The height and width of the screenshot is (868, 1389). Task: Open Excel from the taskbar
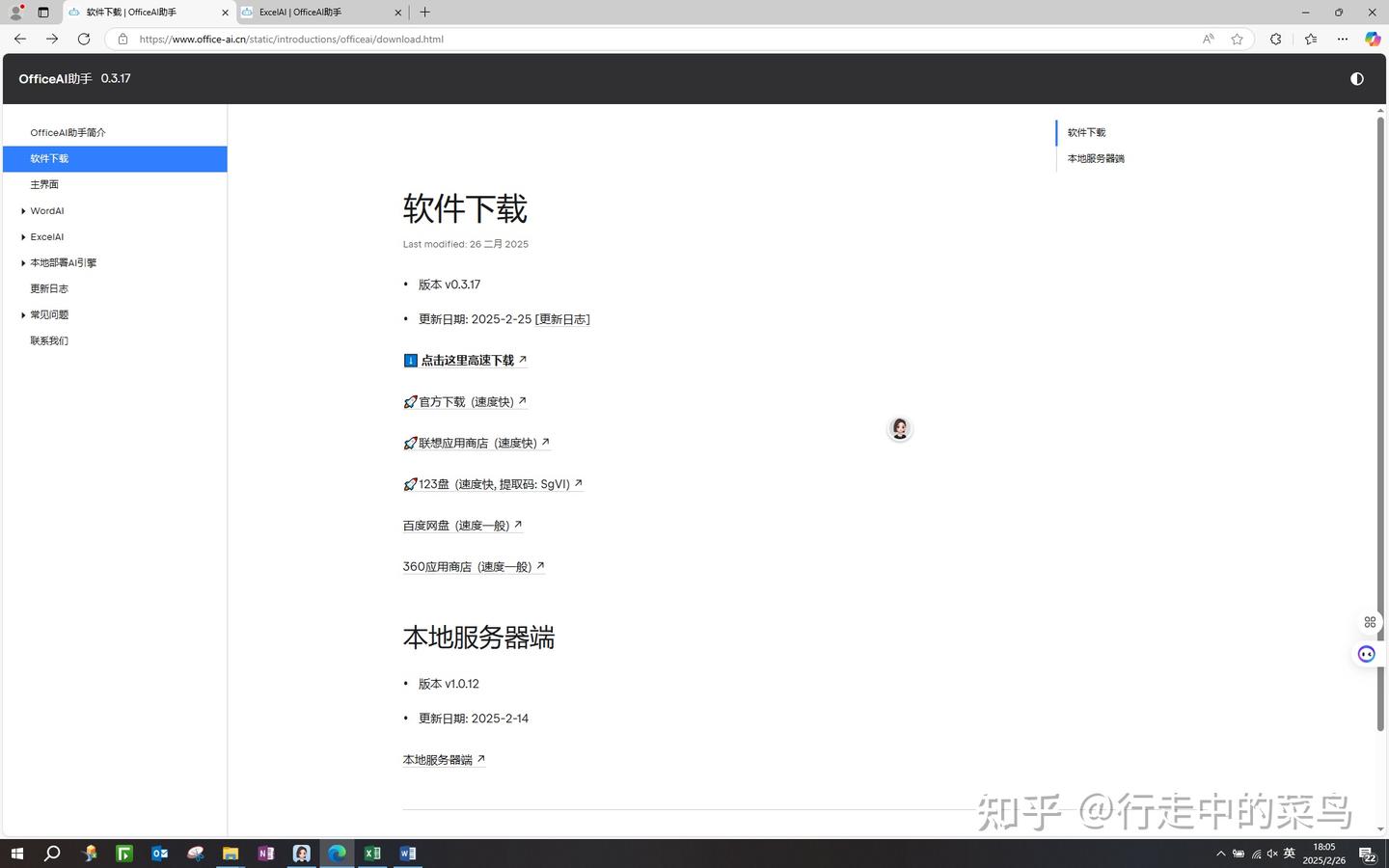(372, 854)
